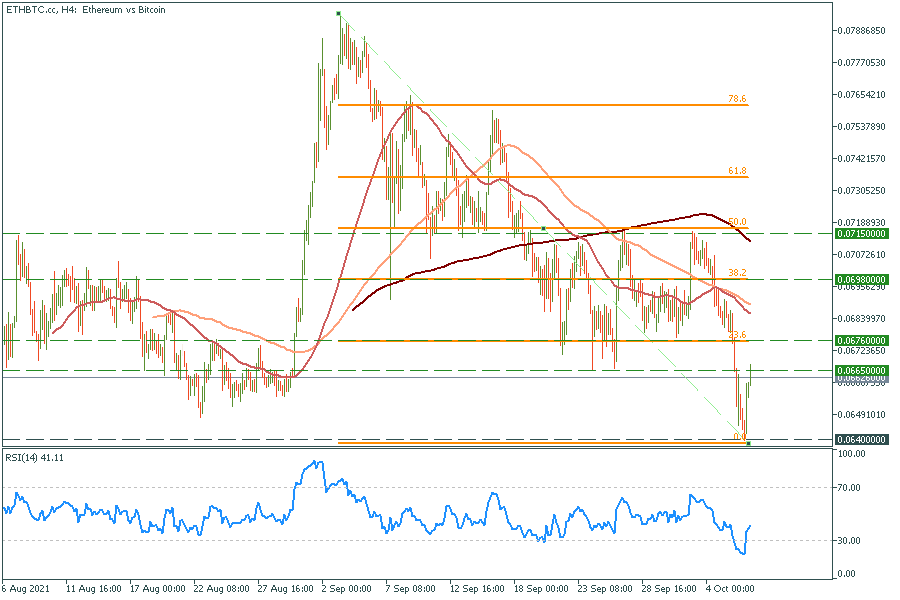
Task: Click the 0.07150000 horizontal line price tag
Action: coord(860,233)
